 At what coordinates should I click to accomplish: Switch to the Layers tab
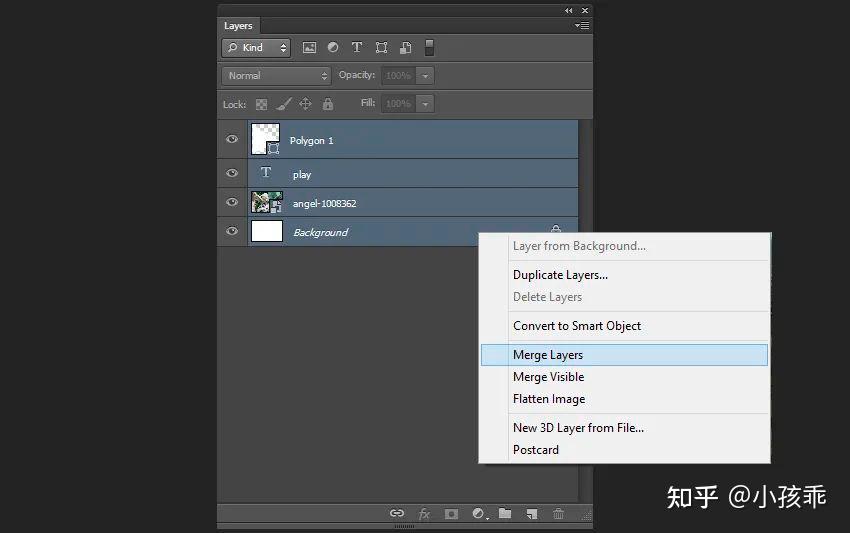(x=238, y=25)
